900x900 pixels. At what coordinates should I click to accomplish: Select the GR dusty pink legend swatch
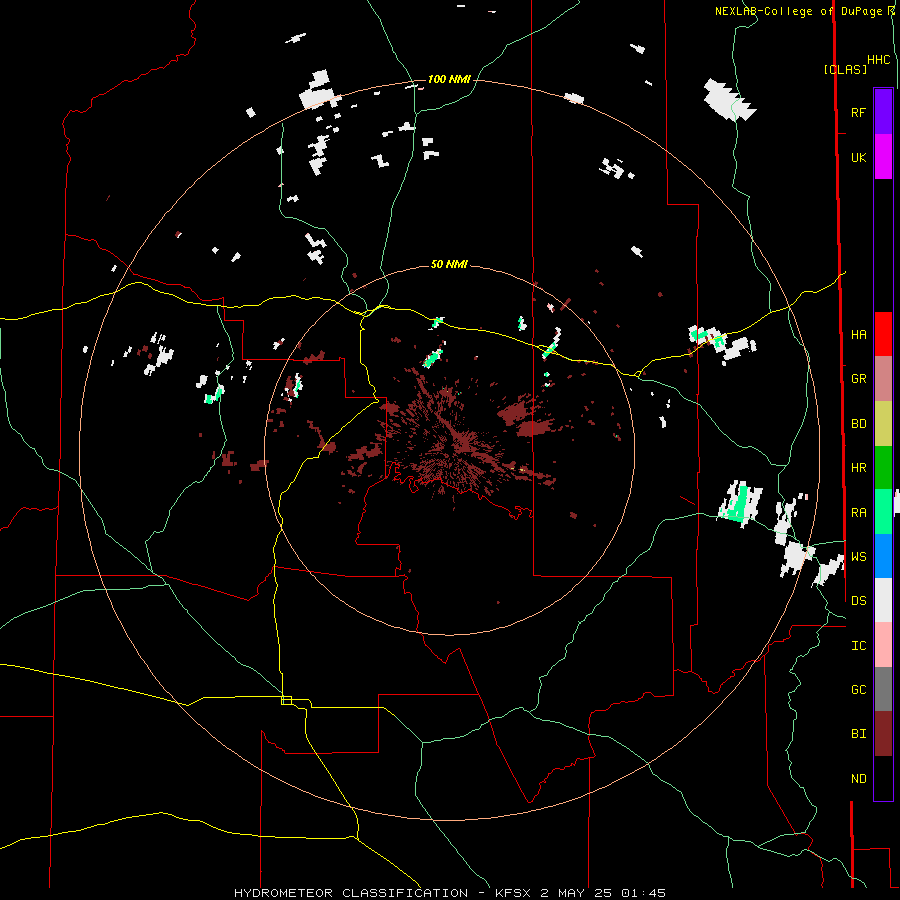883,379
